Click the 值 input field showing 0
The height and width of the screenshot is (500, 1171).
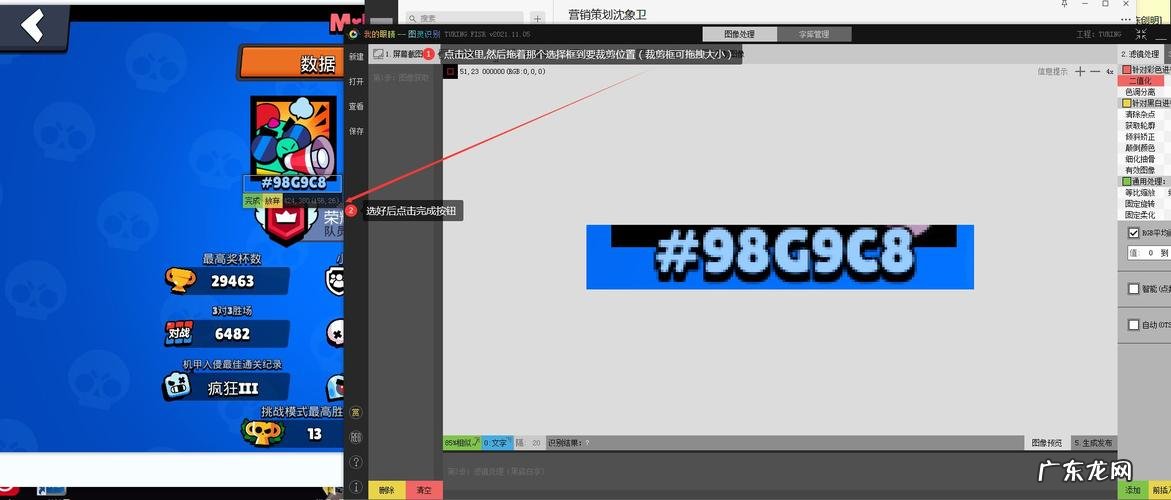tap(1150, 253)
